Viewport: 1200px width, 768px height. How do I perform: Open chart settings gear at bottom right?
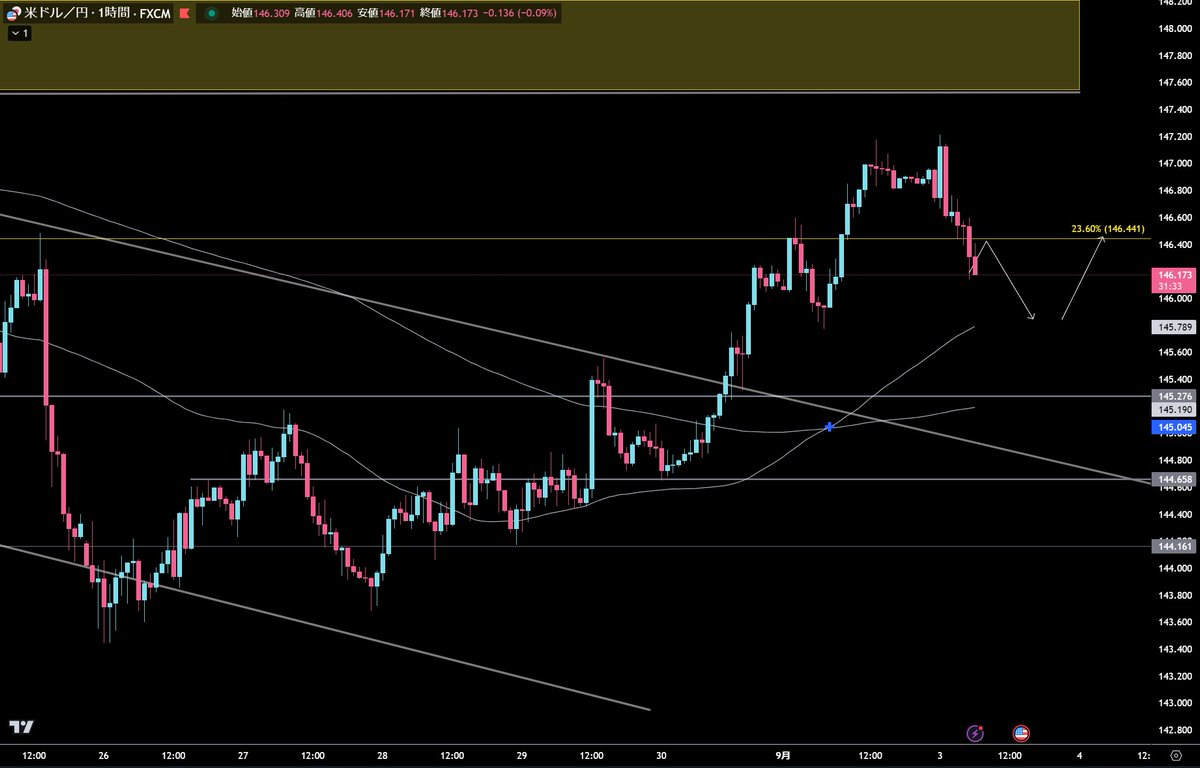[x=1175, y=757]
